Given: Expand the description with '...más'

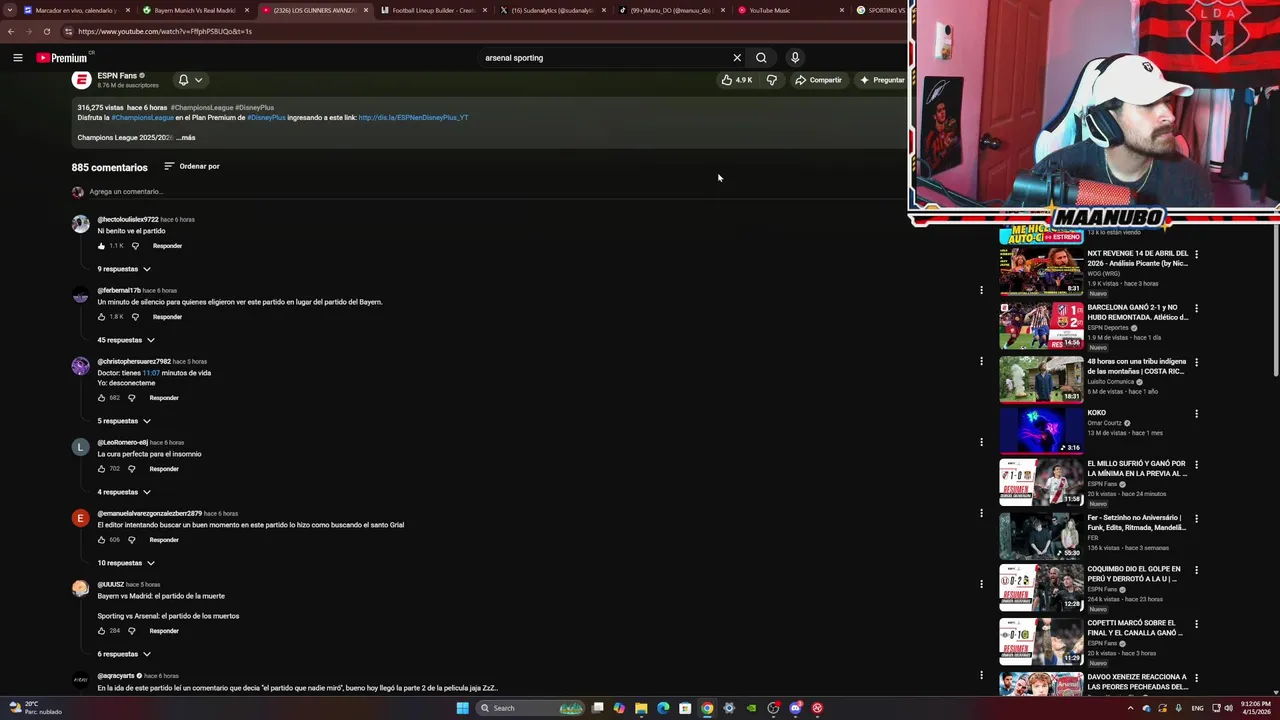Looking at the screenshot, I should (186, 137).
